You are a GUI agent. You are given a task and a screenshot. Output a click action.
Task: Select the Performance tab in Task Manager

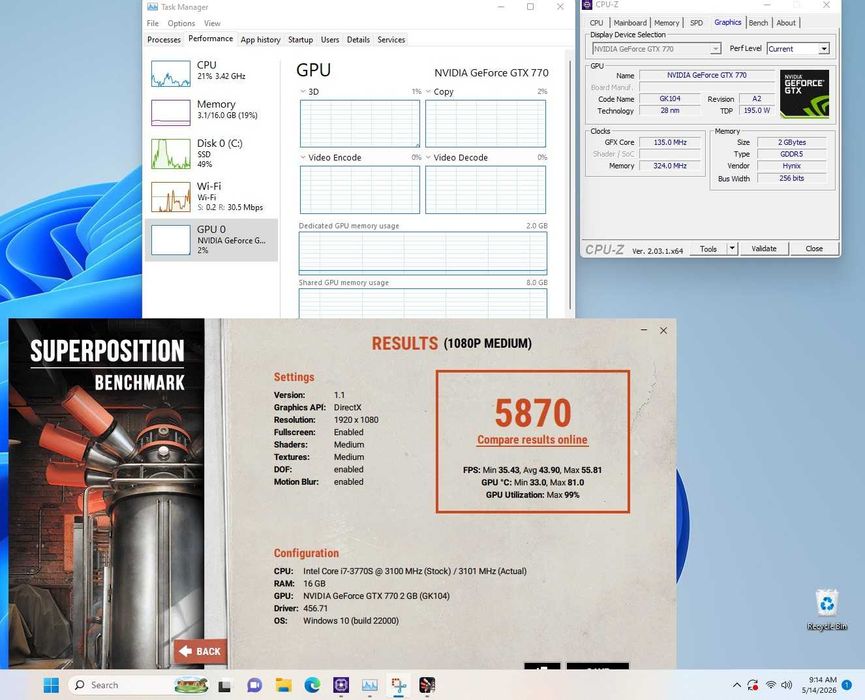tap(211, 39)
